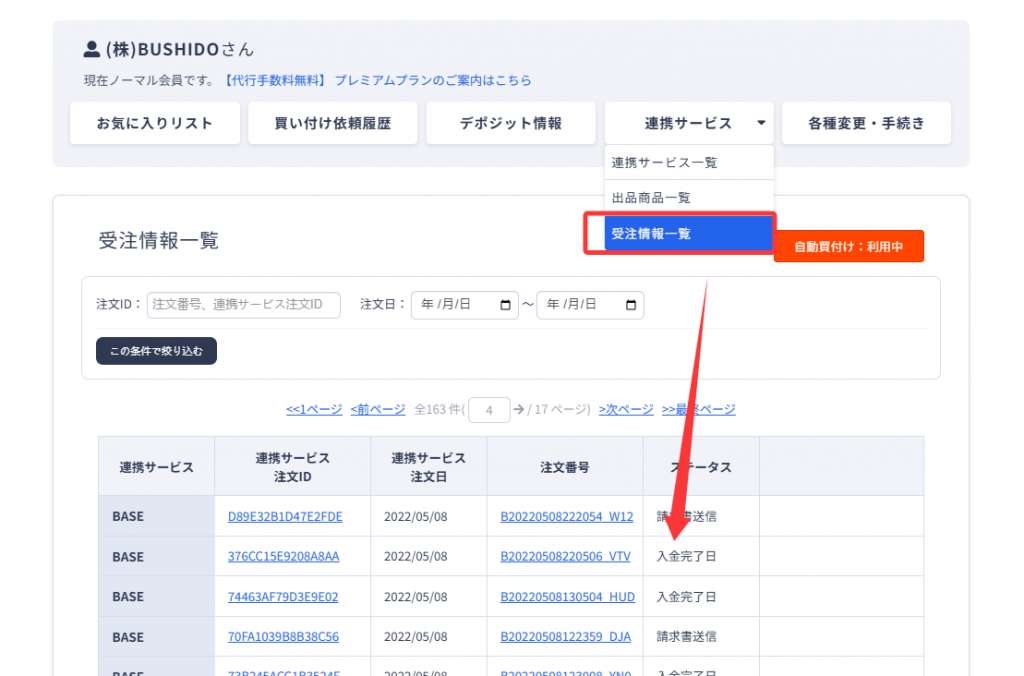
Task: Open デポジット情報
Action: (x=511, y=123)
